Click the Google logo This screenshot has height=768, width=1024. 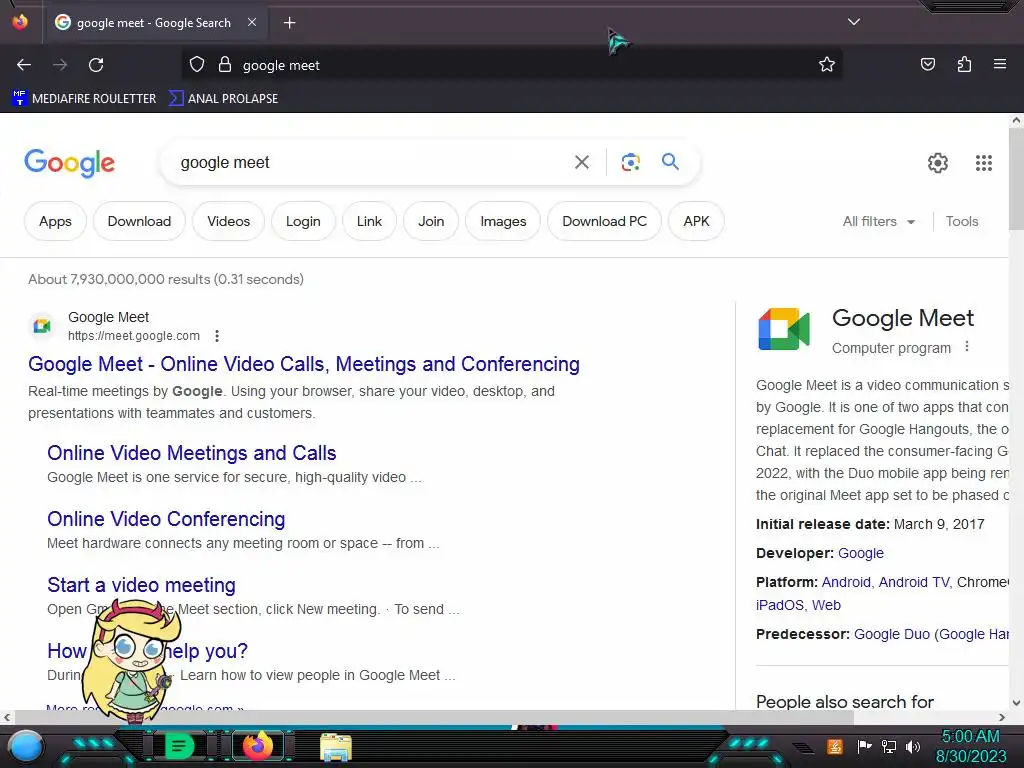pos(69,163)
